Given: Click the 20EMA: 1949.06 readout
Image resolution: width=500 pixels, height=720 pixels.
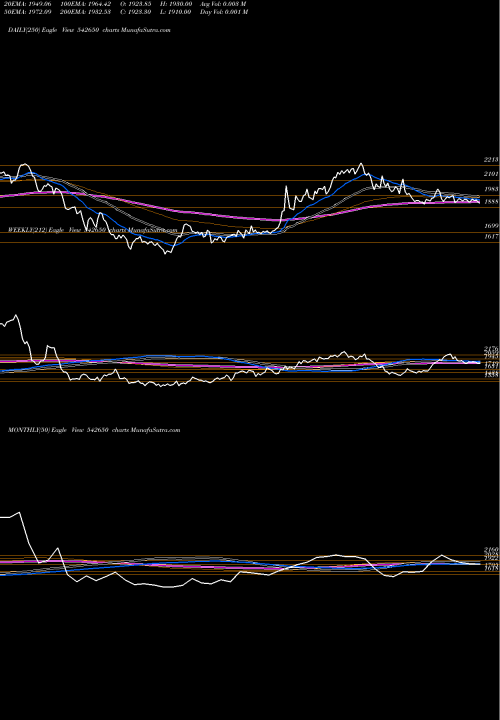Looking at the screenshot, I should point(28,4).
